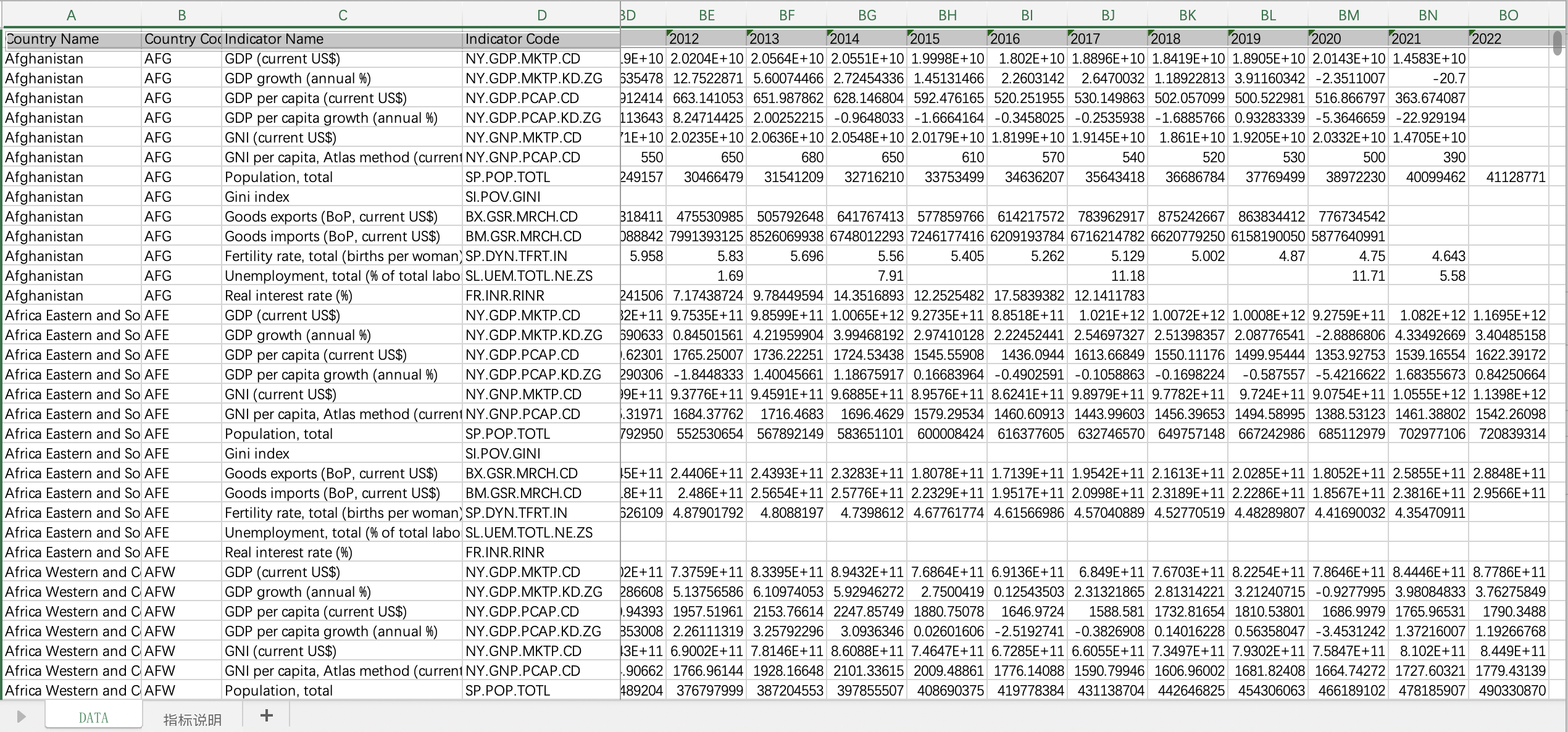Select column BG header
This screenshot has height=732, width=1568.
pos(867,15)
